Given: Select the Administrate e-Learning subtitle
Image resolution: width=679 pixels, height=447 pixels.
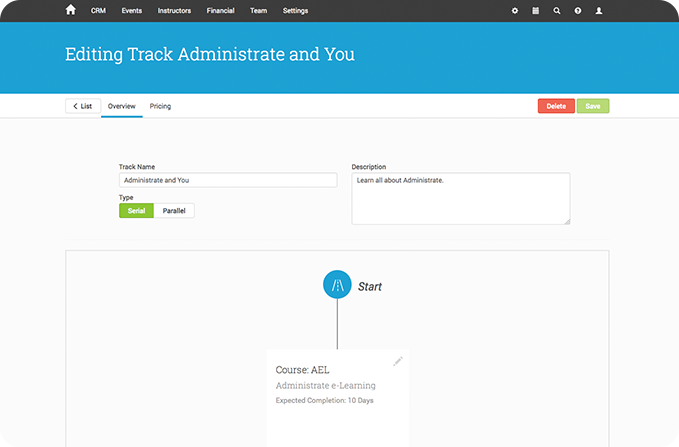Looking at the screenshot, I should [326, 385].
